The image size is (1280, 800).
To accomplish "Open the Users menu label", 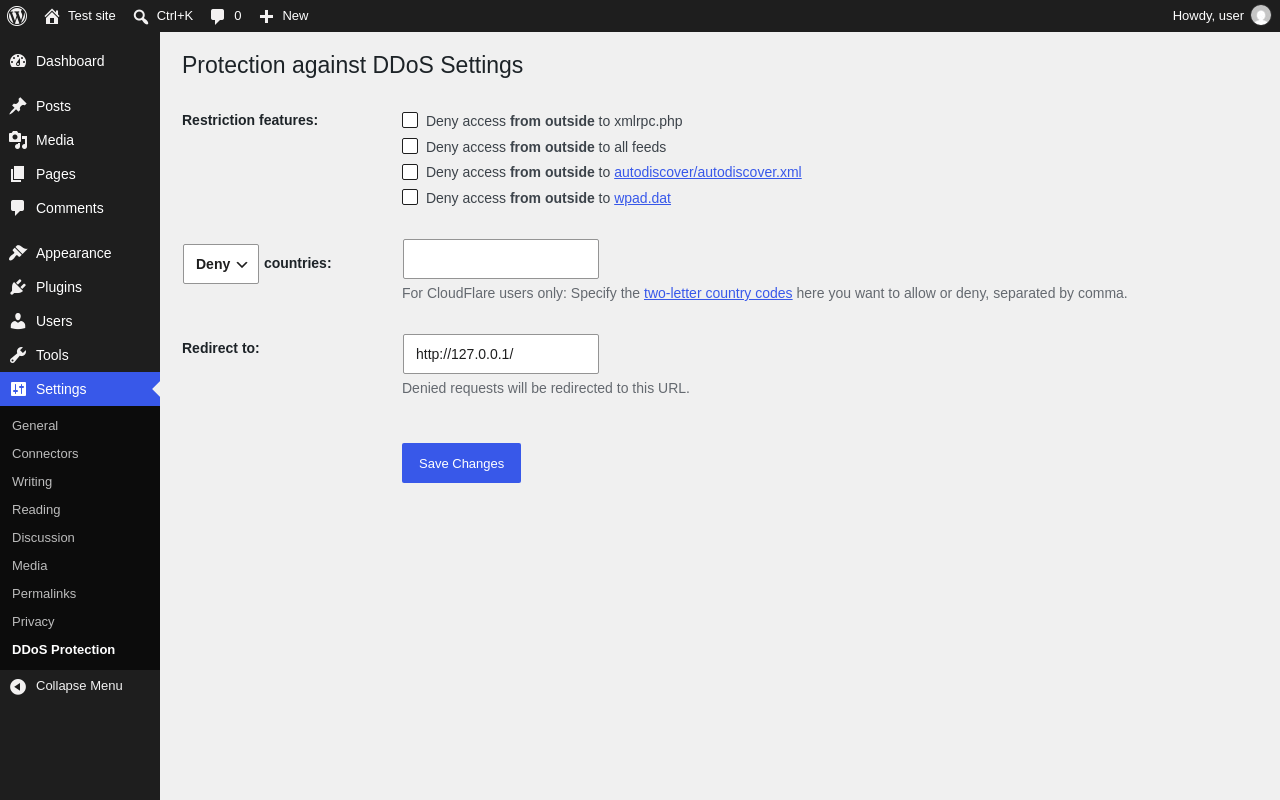I will (x=54, y=321).
